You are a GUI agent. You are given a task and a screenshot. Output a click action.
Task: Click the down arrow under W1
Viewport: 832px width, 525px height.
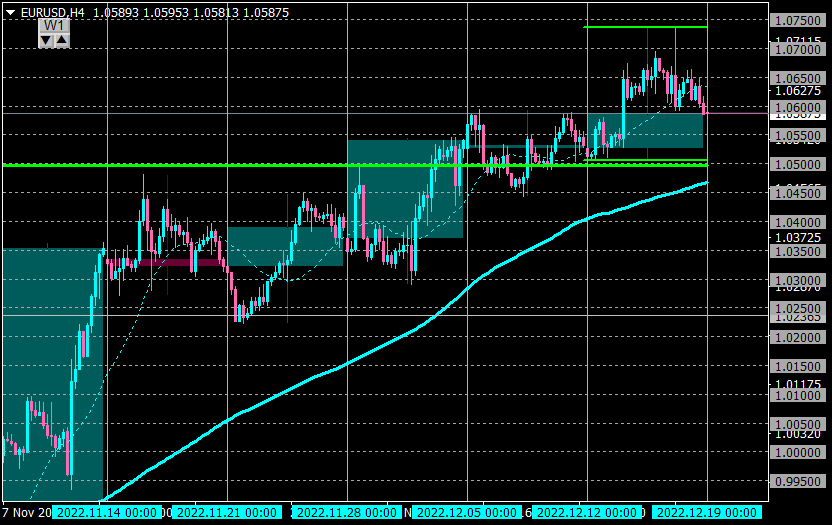click(x=46, y=40)
